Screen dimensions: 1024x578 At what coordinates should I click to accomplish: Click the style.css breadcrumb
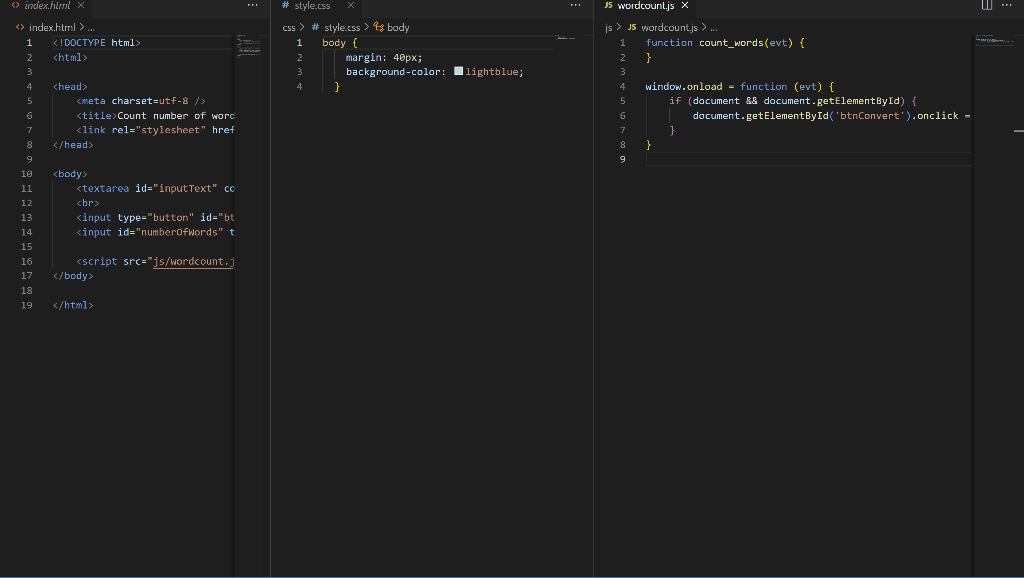[x=342, y=27]
